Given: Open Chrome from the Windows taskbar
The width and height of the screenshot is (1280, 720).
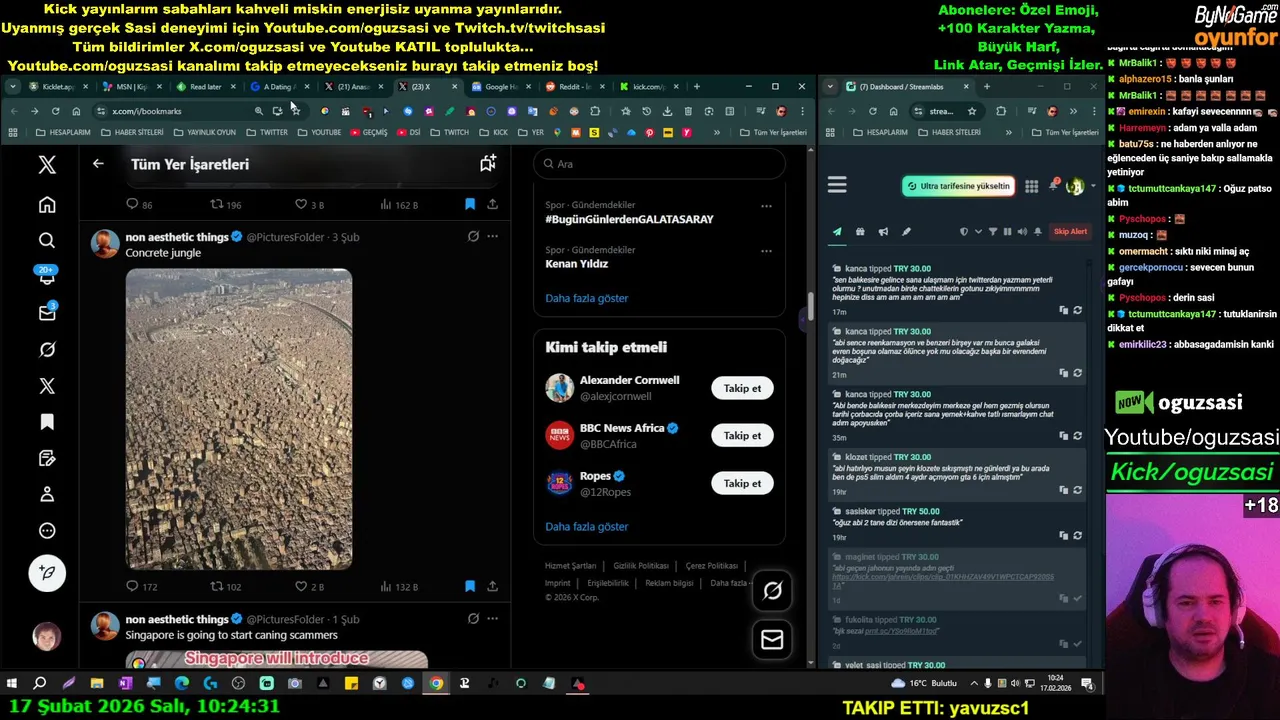Looking at the screenshot, I should [436, 684].
